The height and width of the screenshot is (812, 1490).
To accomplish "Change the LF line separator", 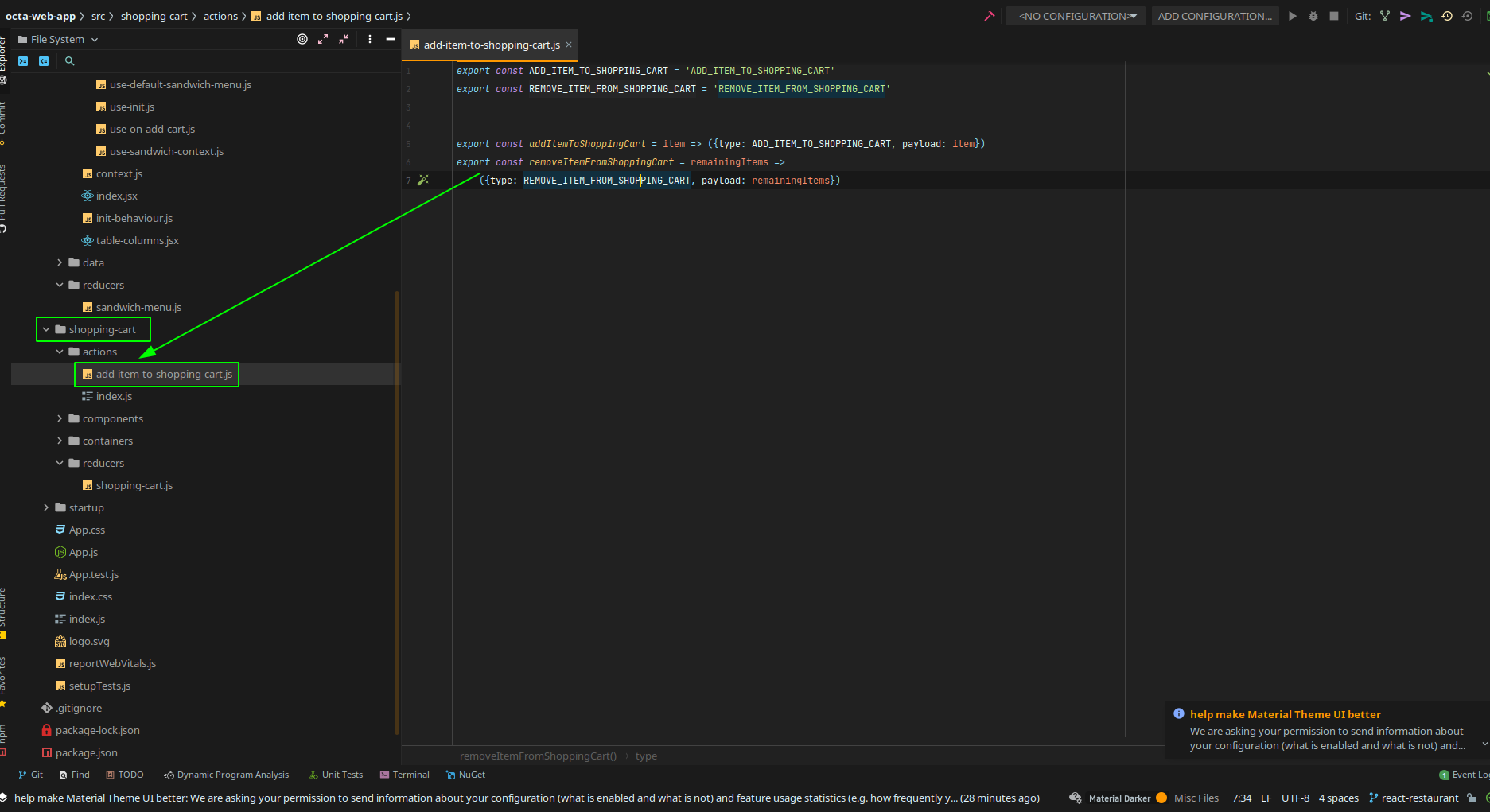I will click(x=1266, y=798).
